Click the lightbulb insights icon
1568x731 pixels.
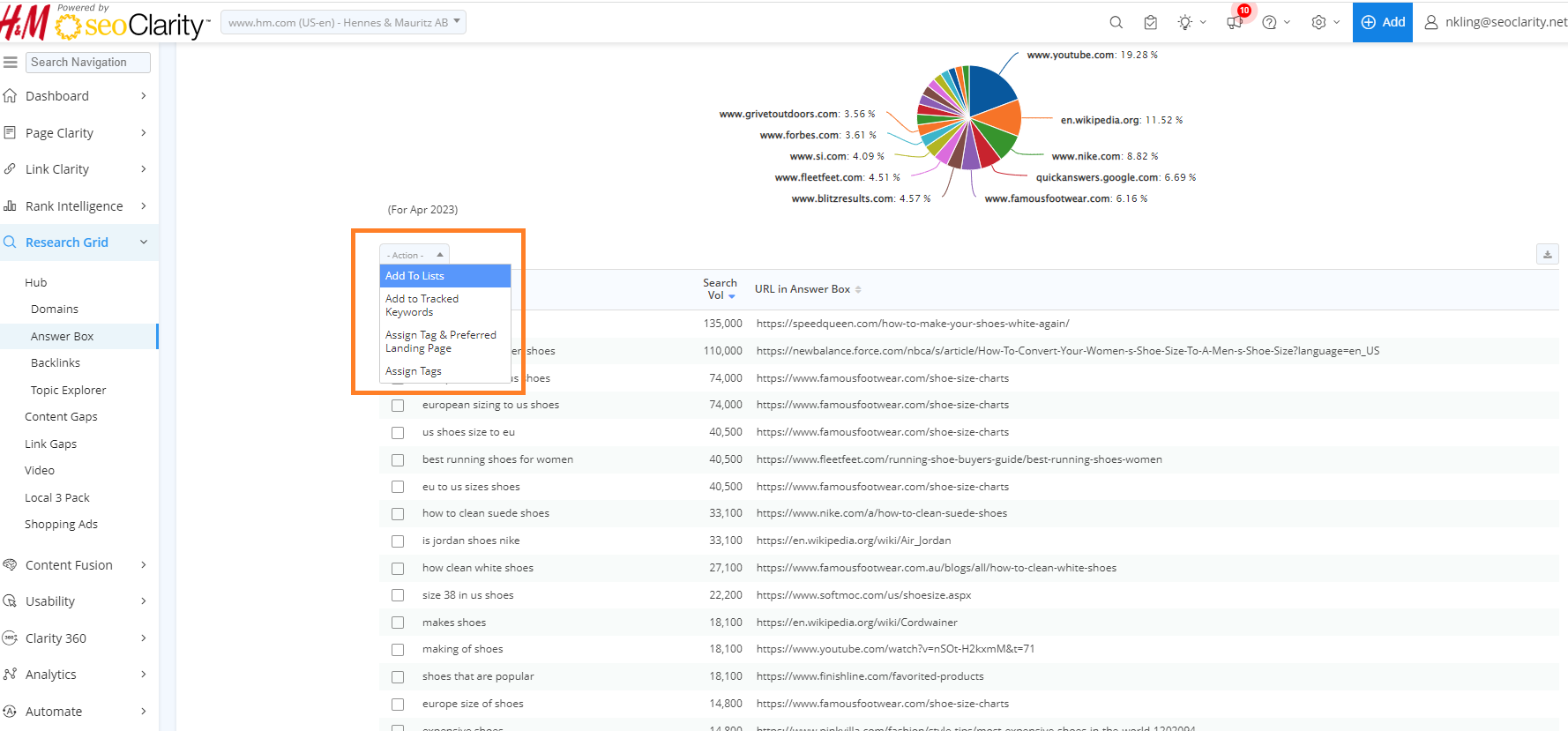(1185, 22)
